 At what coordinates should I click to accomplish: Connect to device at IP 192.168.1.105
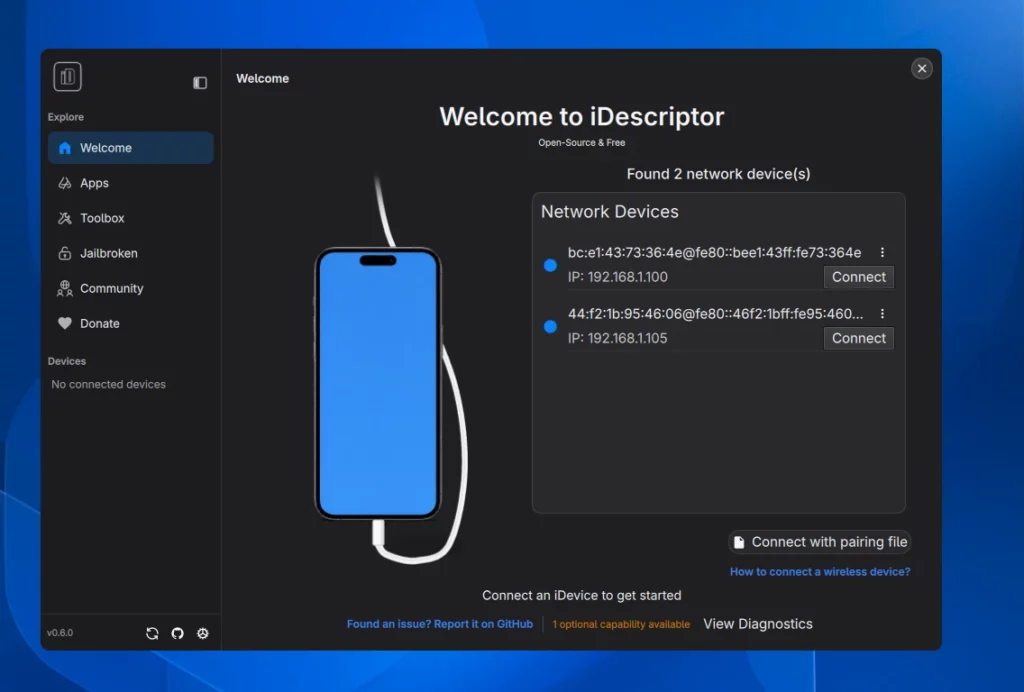[859, 338]
